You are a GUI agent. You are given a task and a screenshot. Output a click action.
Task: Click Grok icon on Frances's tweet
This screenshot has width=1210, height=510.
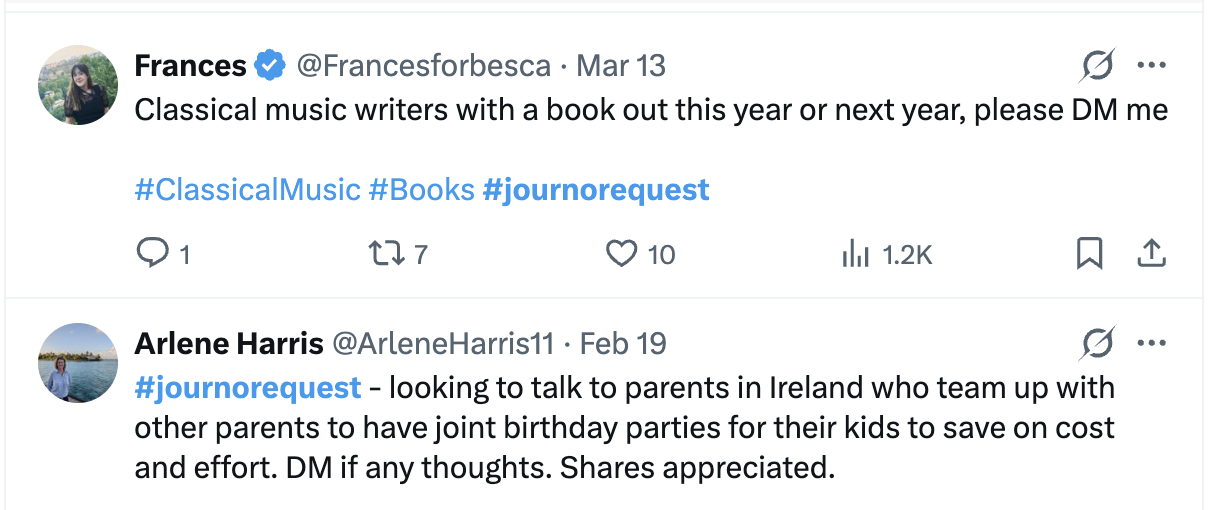(x=1097, y=67)
